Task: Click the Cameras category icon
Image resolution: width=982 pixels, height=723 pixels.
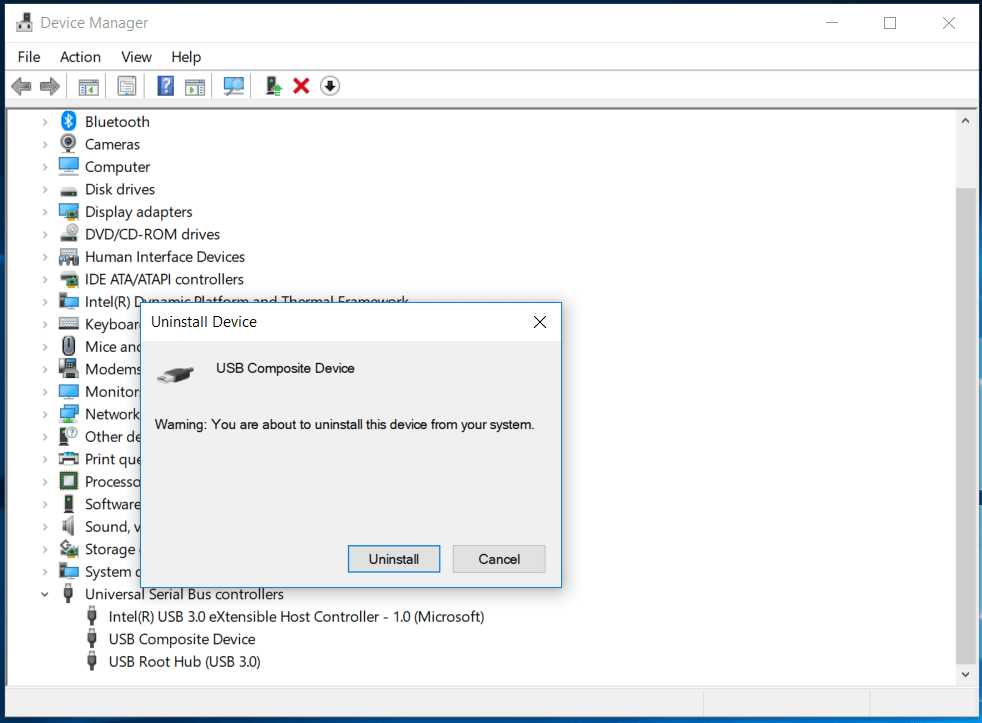Action: tap(68, 144)
